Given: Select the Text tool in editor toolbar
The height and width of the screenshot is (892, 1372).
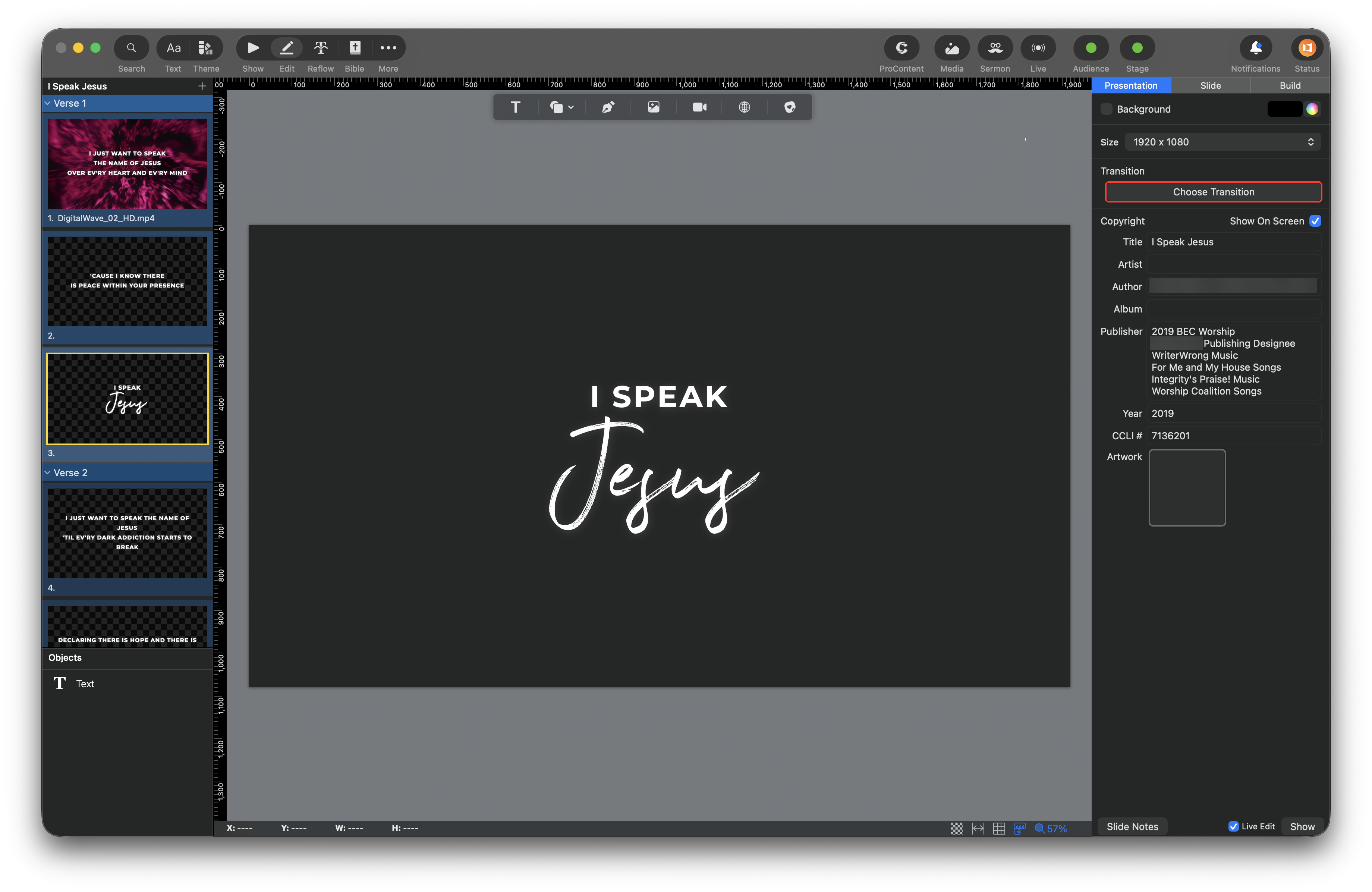Looking at the screenshot, I should click(x=515, y=107).
